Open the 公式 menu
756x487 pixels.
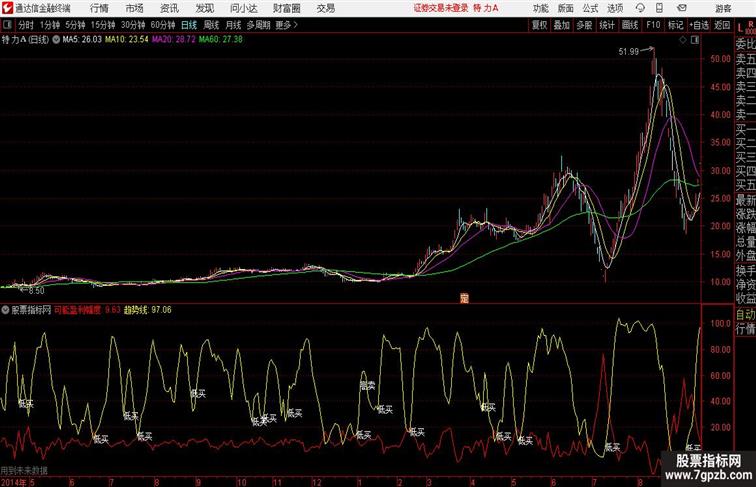point(590,8)
